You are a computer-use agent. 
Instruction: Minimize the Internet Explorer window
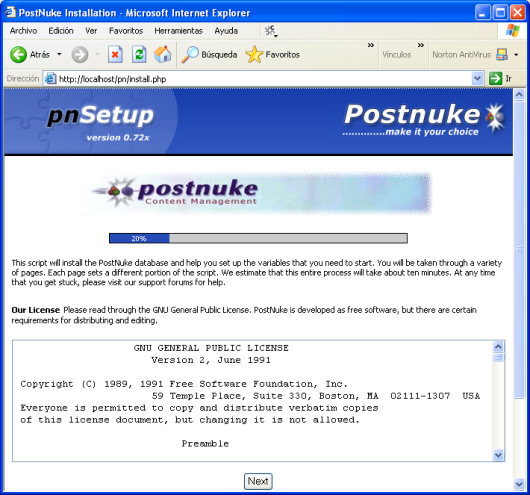point(482,13)
